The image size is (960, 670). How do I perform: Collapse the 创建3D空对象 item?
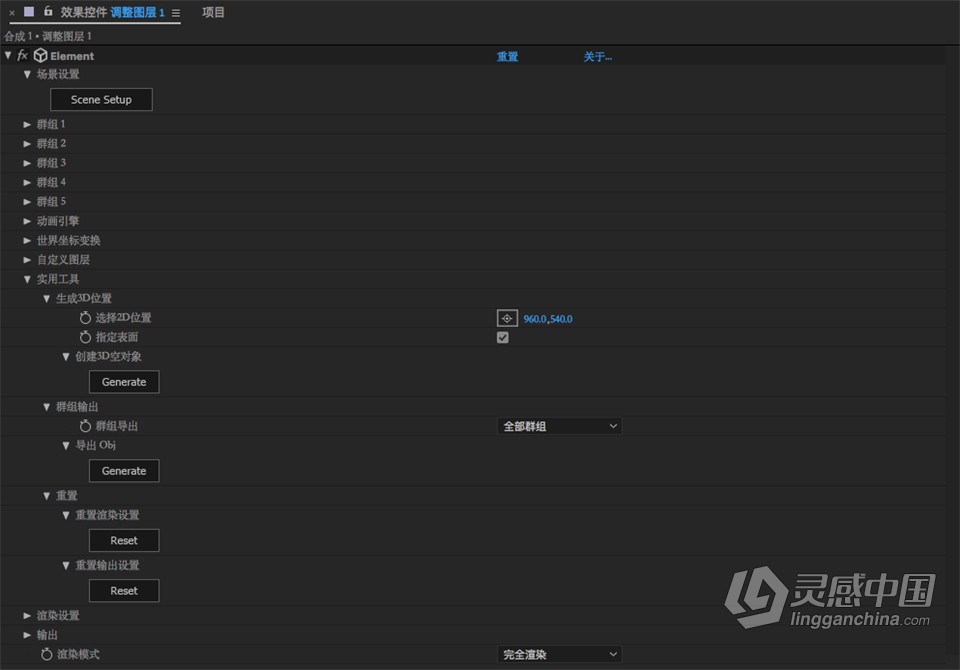tap(66, 357)
